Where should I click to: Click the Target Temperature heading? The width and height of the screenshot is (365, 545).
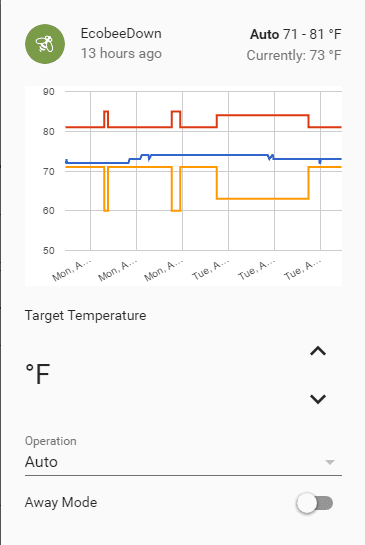86,316
